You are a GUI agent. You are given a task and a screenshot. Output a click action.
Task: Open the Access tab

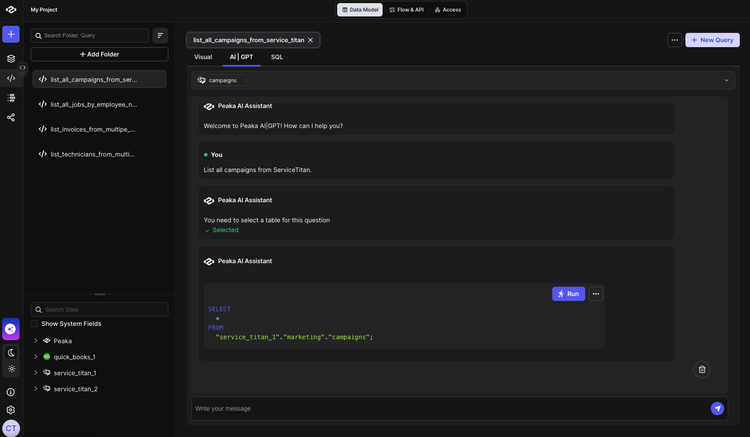pyautogui.click(x=448, y=10)
